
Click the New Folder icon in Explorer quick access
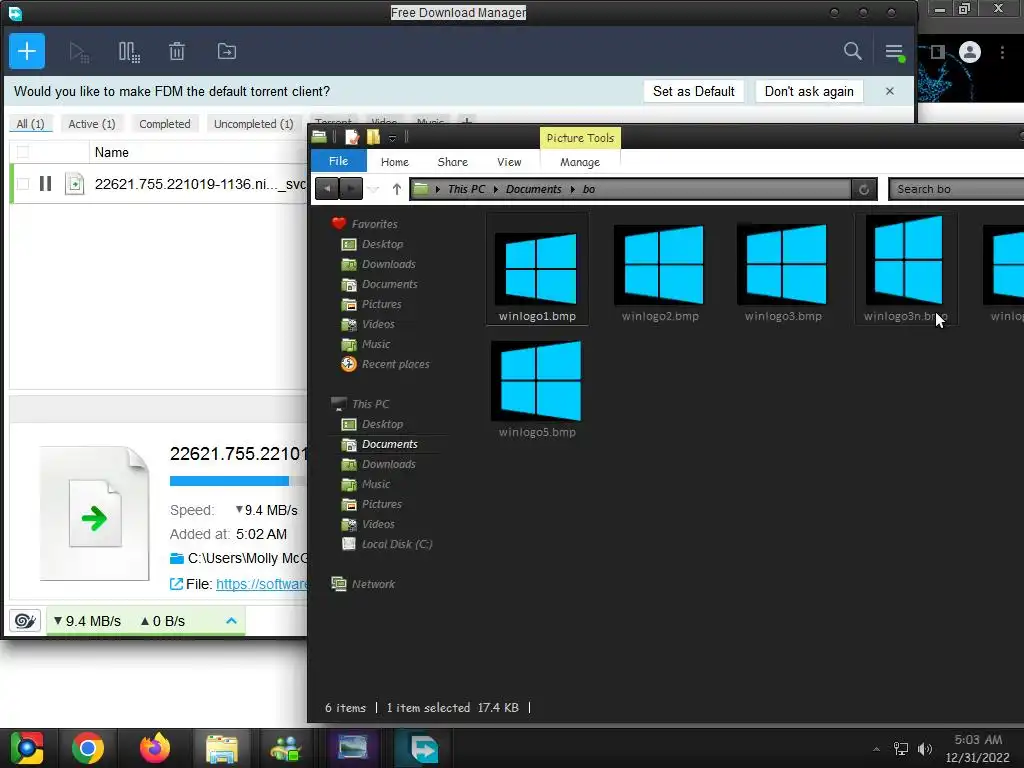point(374,137)
